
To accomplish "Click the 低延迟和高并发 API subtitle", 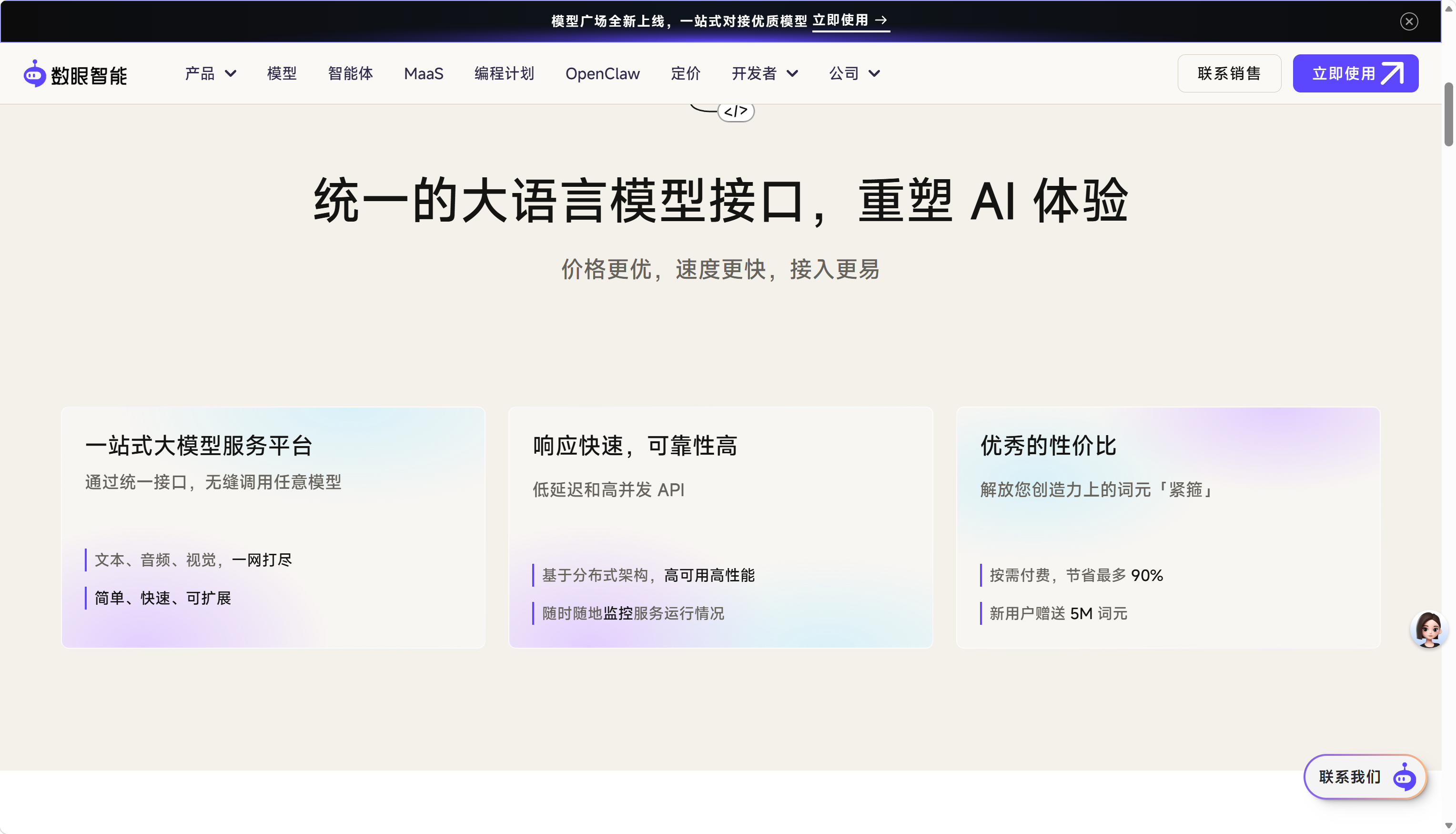I will pos(608,490).
